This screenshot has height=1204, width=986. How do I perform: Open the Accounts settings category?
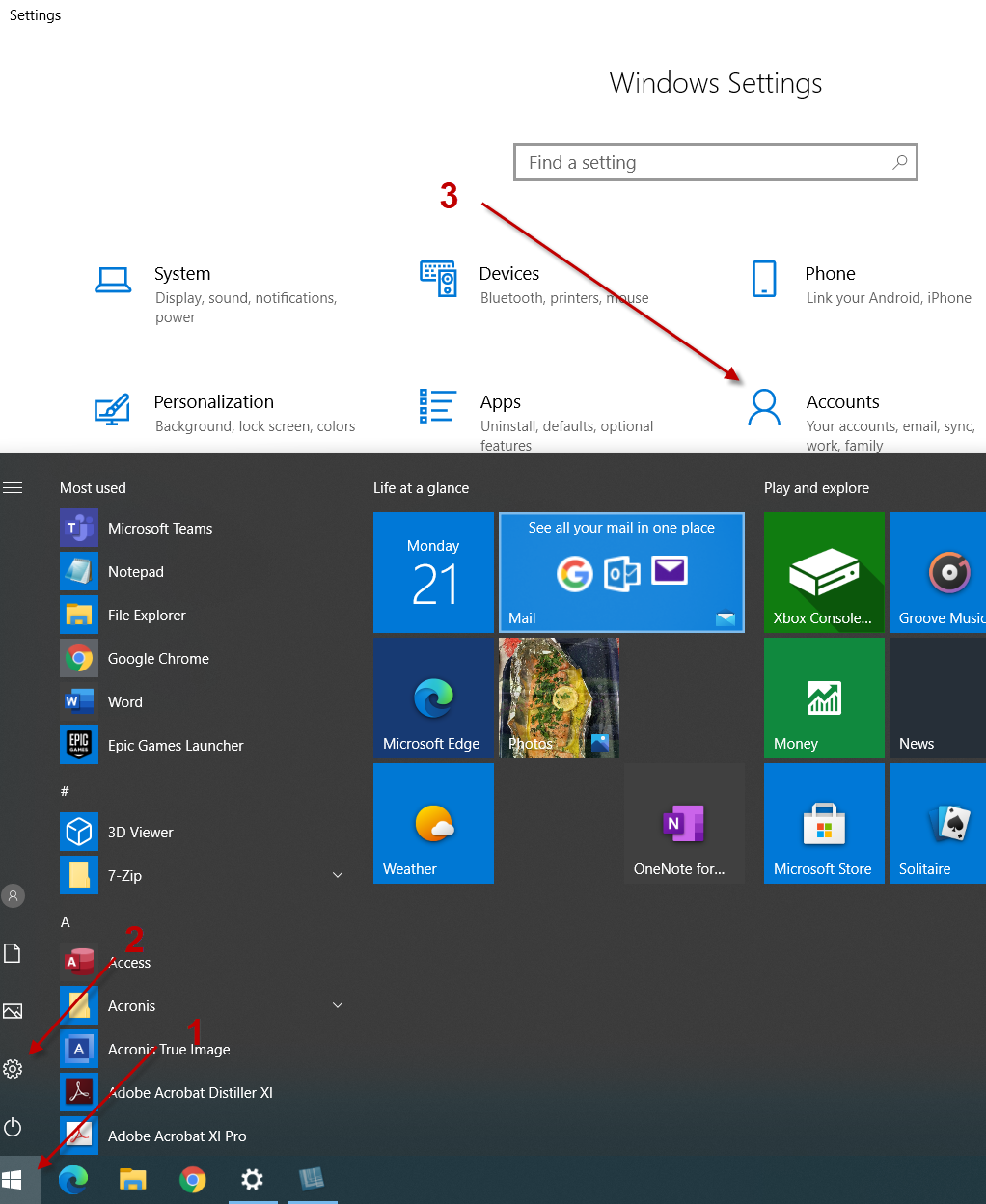tap(862, 421)
